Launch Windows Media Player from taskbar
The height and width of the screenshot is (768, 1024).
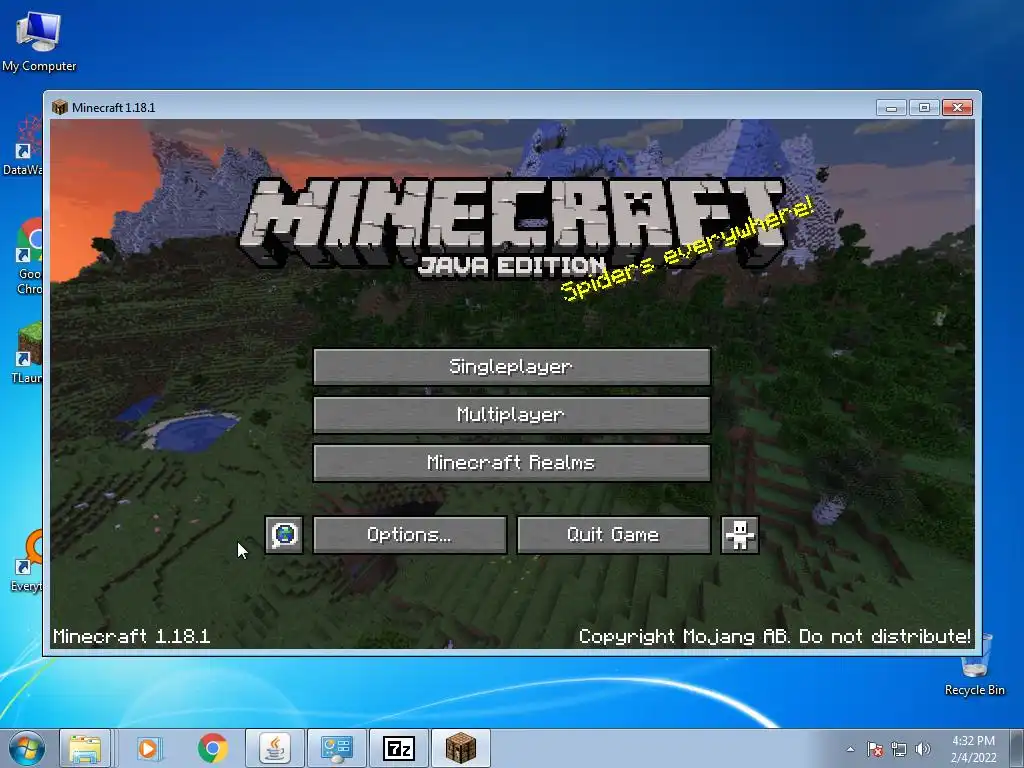[148, 748]
